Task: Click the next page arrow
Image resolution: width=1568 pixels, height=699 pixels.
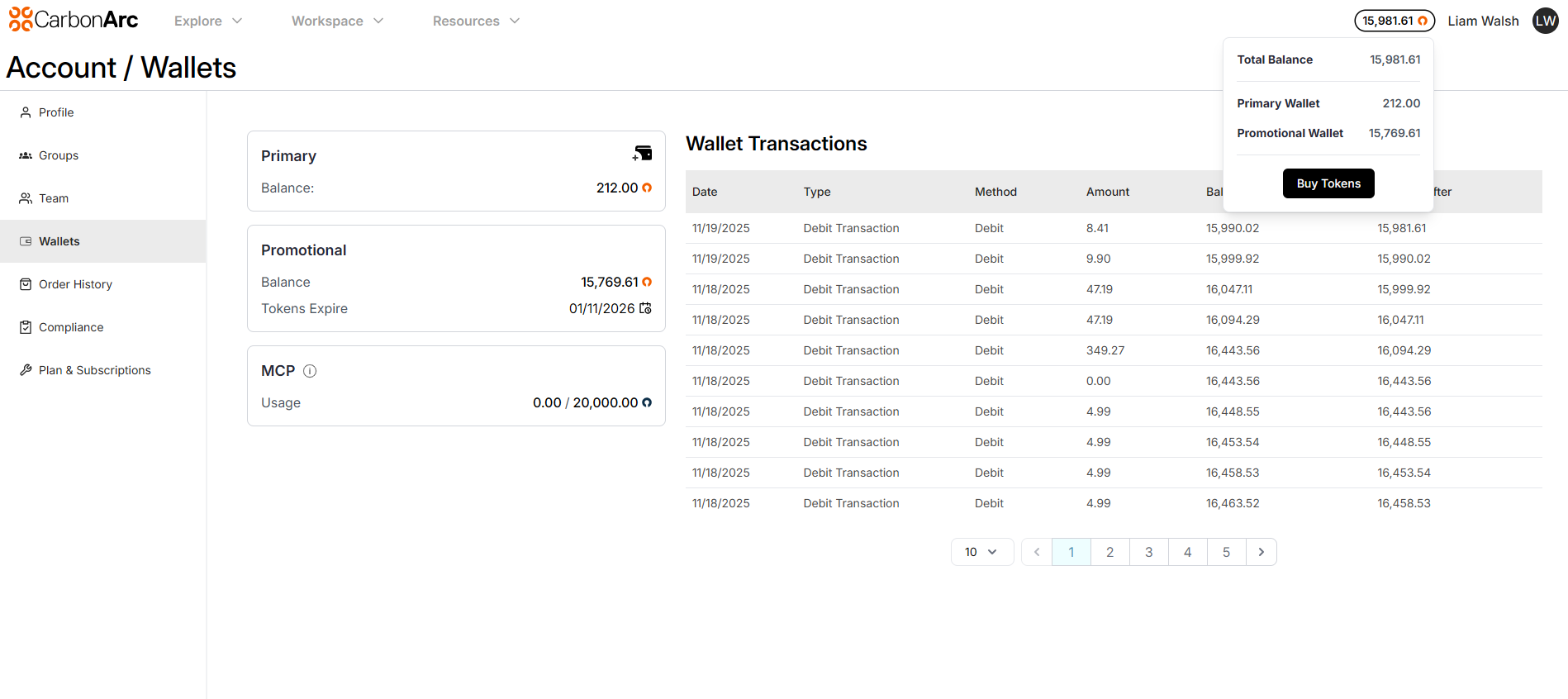Action: click(x=1261, y=552)
